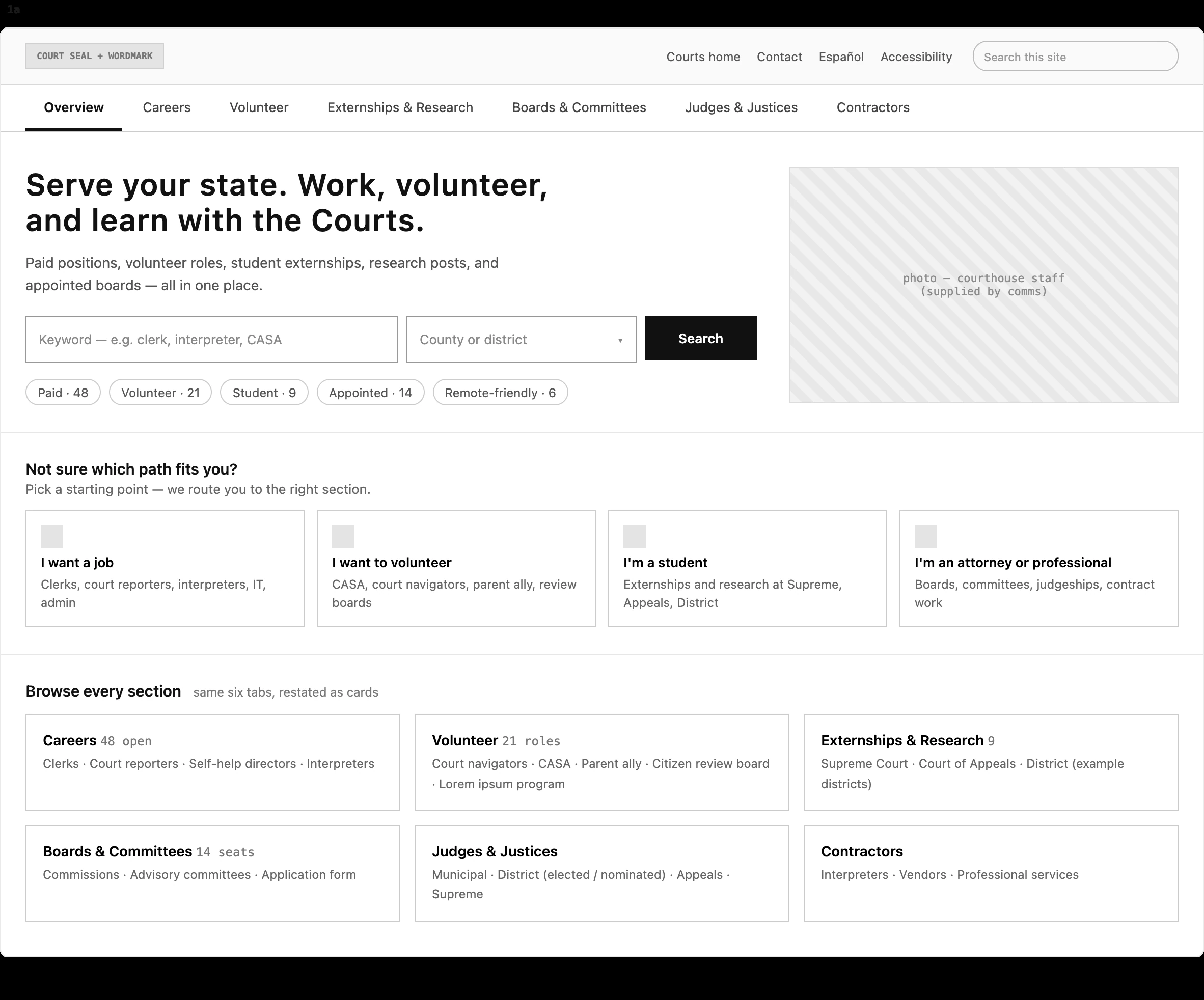Click the black Search button
The height and width of the screenshot is (1000, 1204).
pos(701,338)
